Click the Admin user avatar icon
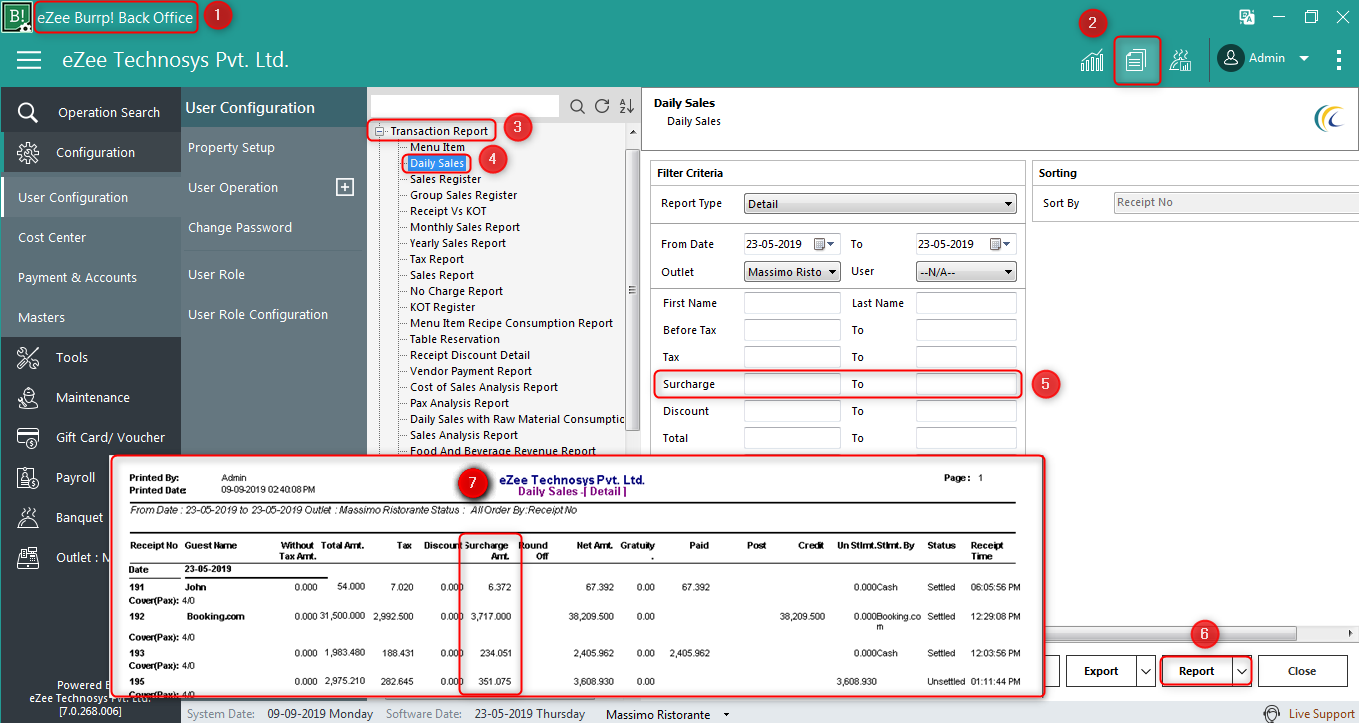This screenshot has width=1359, height=723. [1230, 58]
